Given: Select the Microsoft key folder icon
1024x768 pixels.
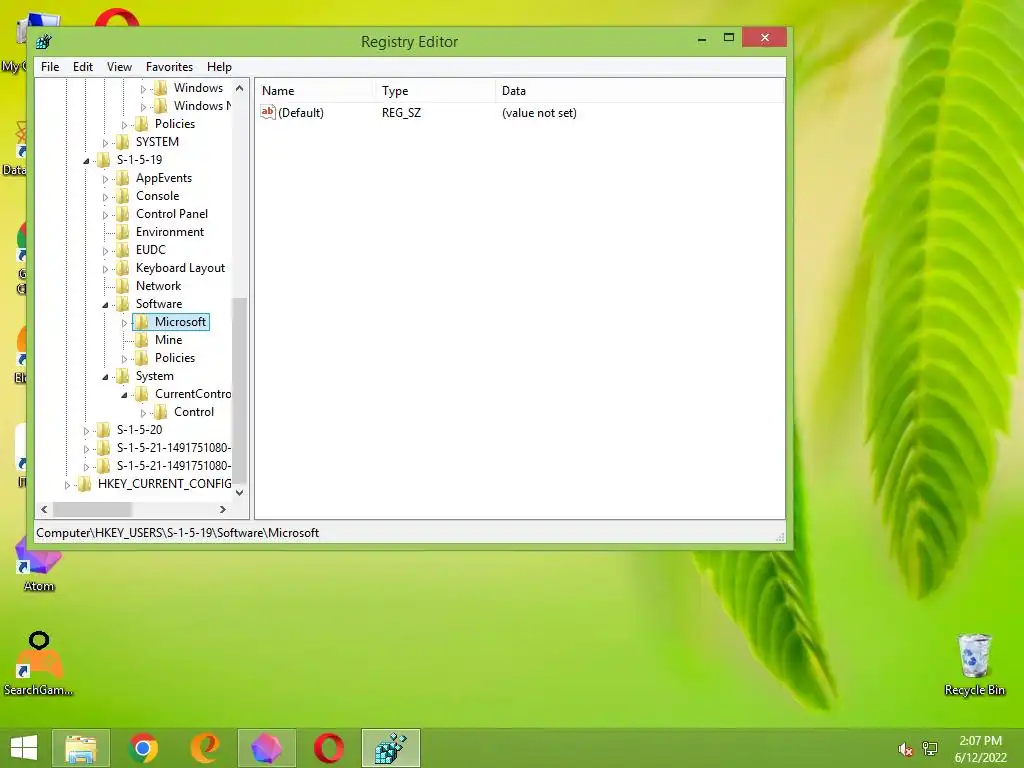Looking at the screenshot, I should point(141,322).
